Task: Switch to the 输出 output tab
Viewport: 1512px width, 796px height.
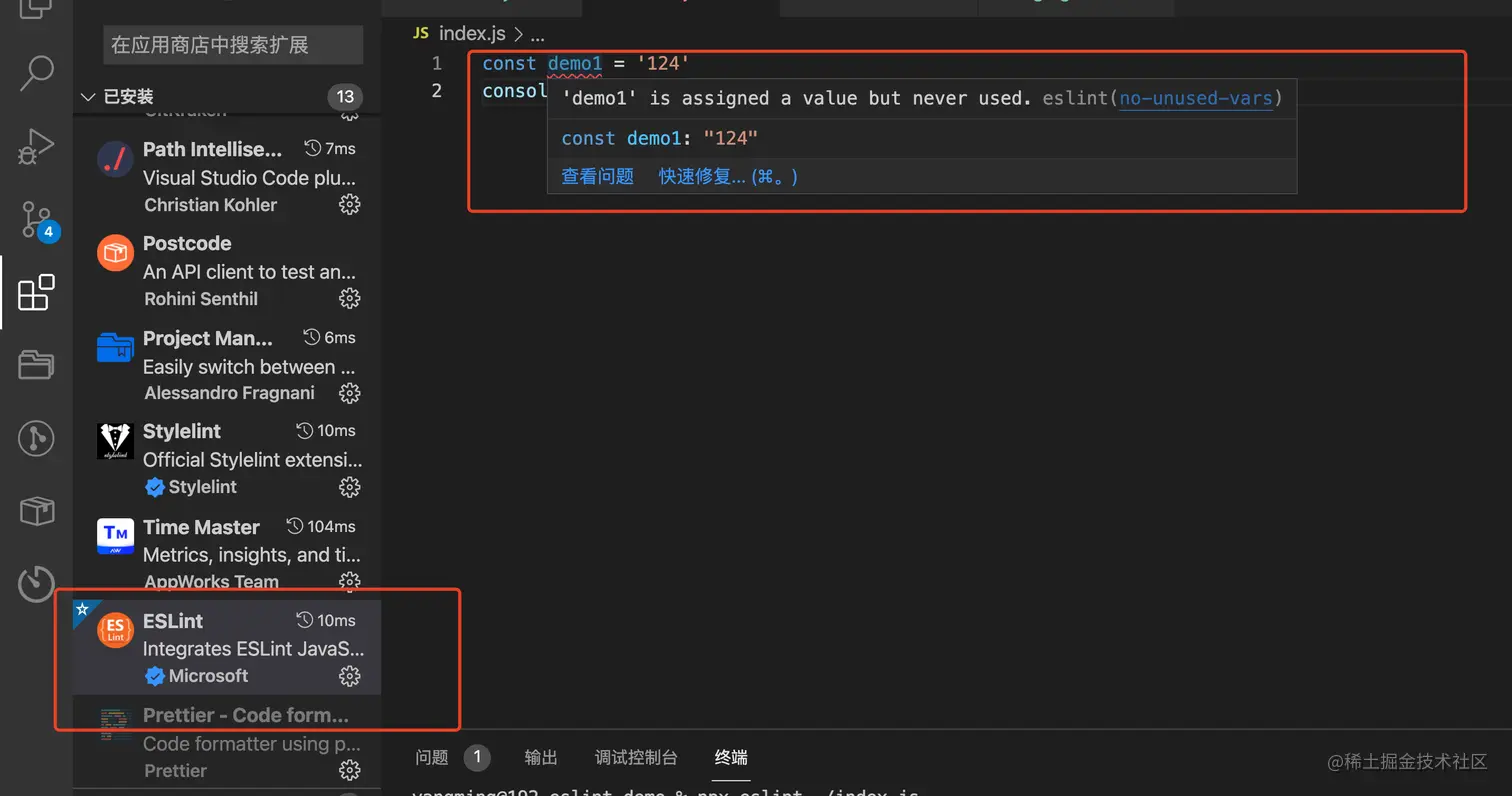Action: 541,757
